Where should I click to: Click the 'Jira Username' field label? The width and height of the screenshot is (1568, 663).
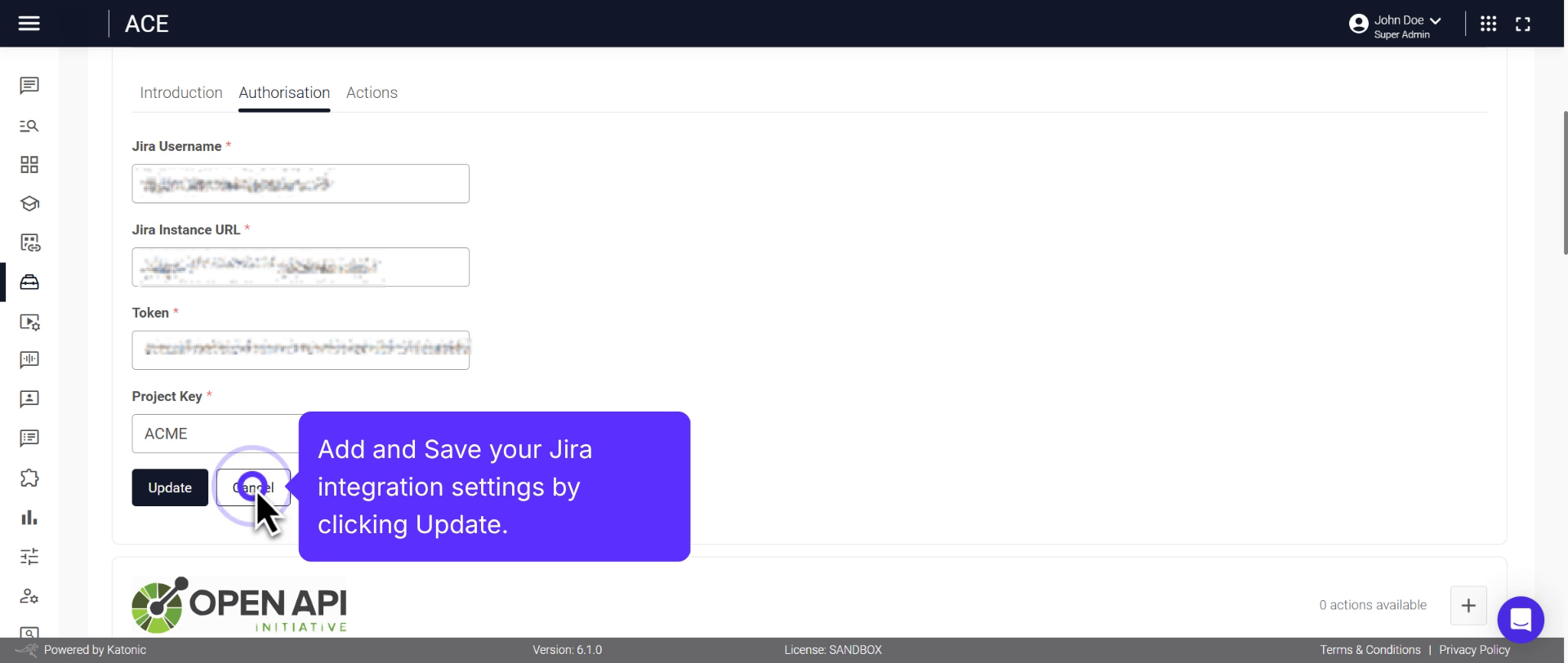coord(176,146)
